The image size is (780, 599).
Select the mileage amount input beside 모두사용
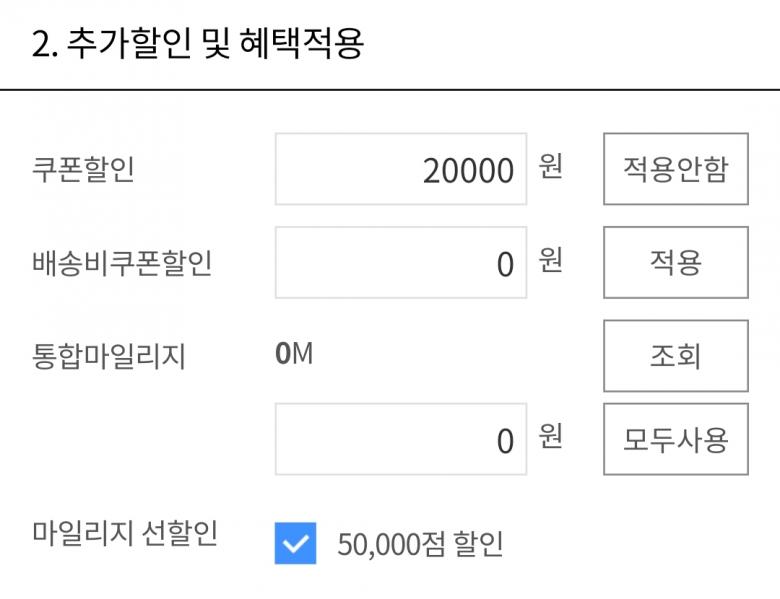click(x=401, y=440)
